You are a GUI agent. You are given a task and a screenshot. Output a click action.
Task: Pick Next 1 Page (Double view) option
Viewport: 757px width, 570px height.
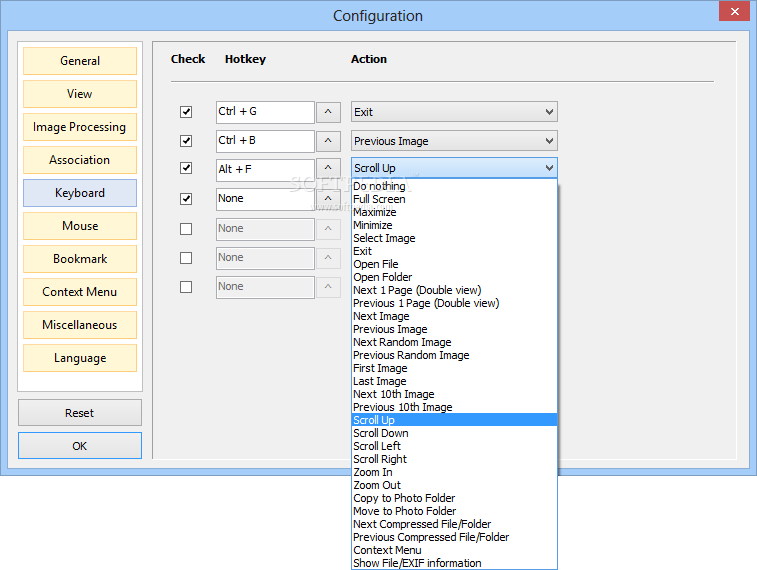tap(454, 291)
